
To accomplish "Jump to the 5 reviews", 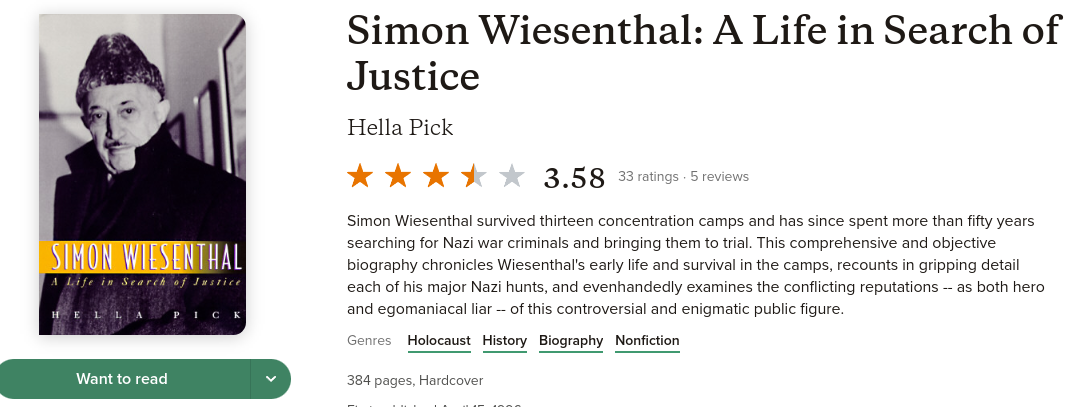I will coord(719,177).
